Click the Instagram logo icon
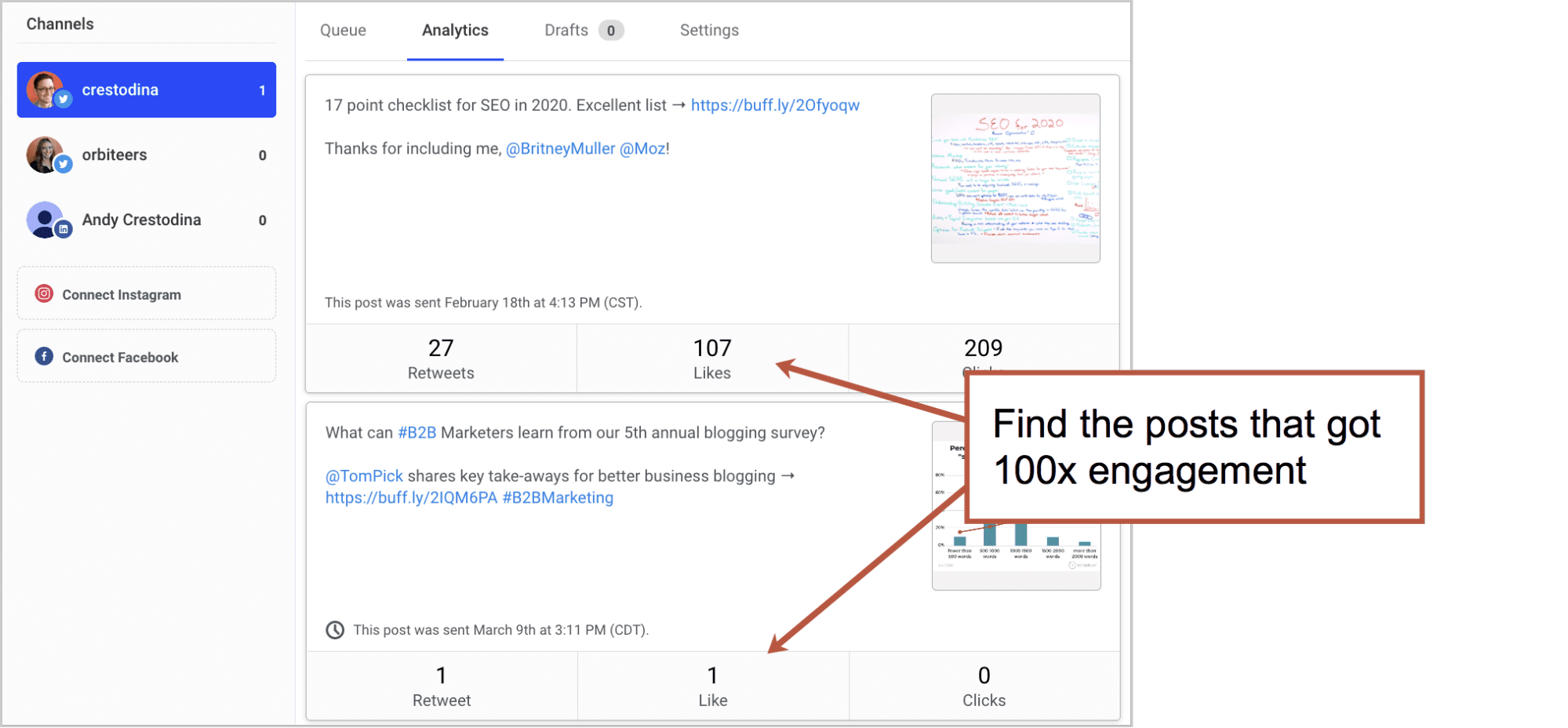Screen dimensions: 1568x728 [x=44, y=293]
